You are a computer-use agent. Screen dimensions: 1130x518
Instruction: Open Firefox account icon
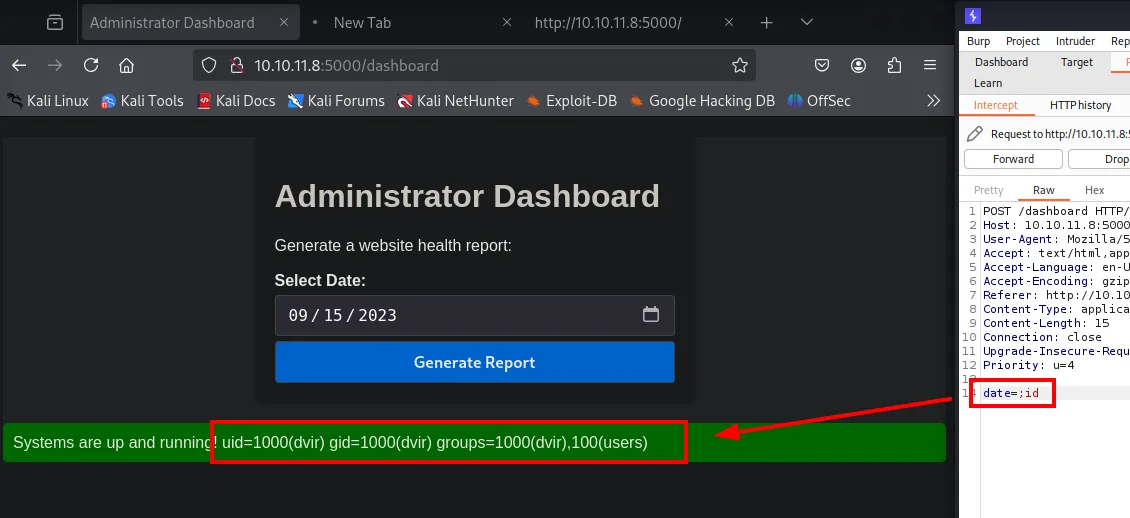pyautogui.click(x=858, y=66)
